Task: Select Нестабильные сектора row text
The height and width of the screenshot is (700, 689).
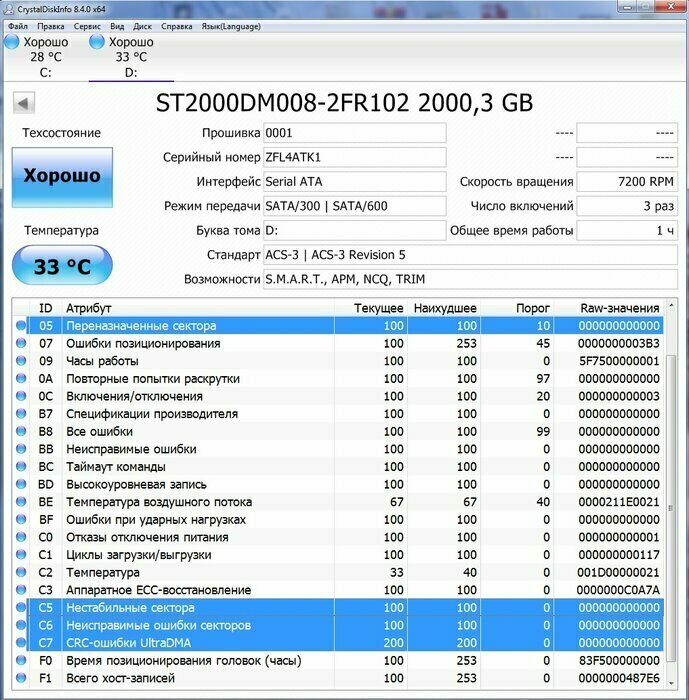Action: pyautogui.click(x=130, y=608)
